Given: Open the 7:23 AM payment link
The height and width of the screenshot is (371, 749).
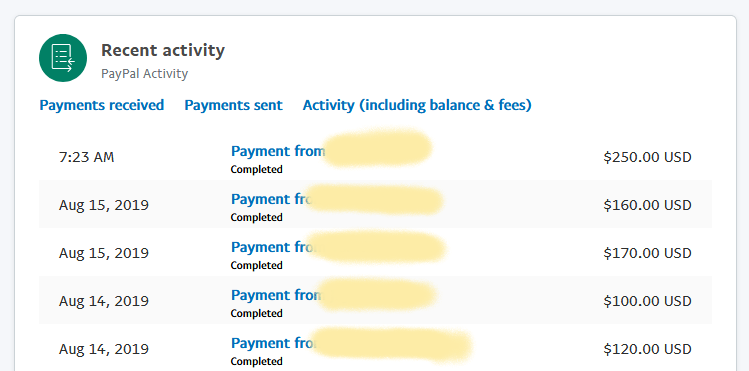Looking at the screenshot, I should 278,151.
